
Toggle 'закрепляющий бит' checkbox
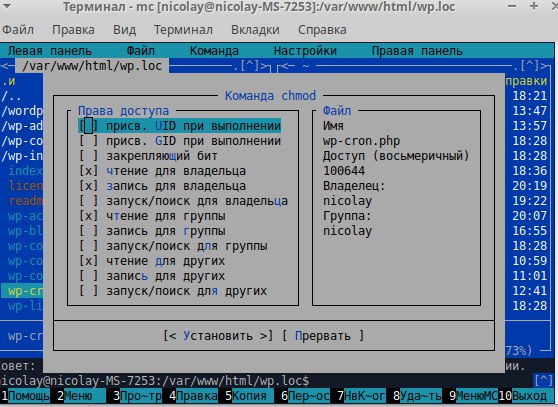click(x=88, y=156)
